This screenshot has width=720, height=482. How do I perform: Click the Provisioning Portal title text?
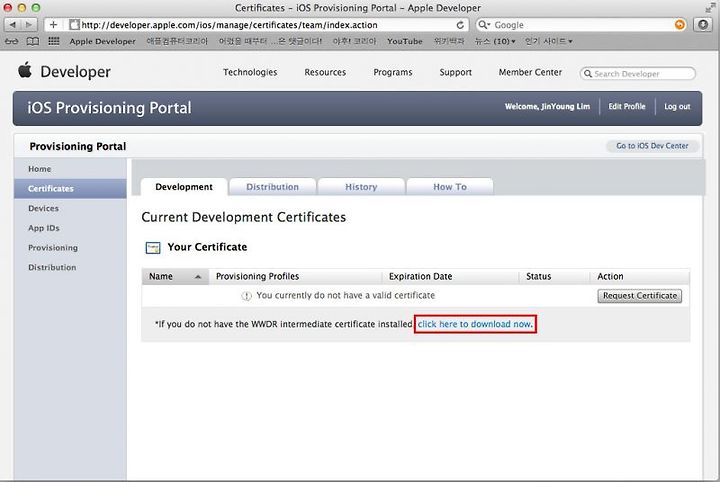click(78, 146)
